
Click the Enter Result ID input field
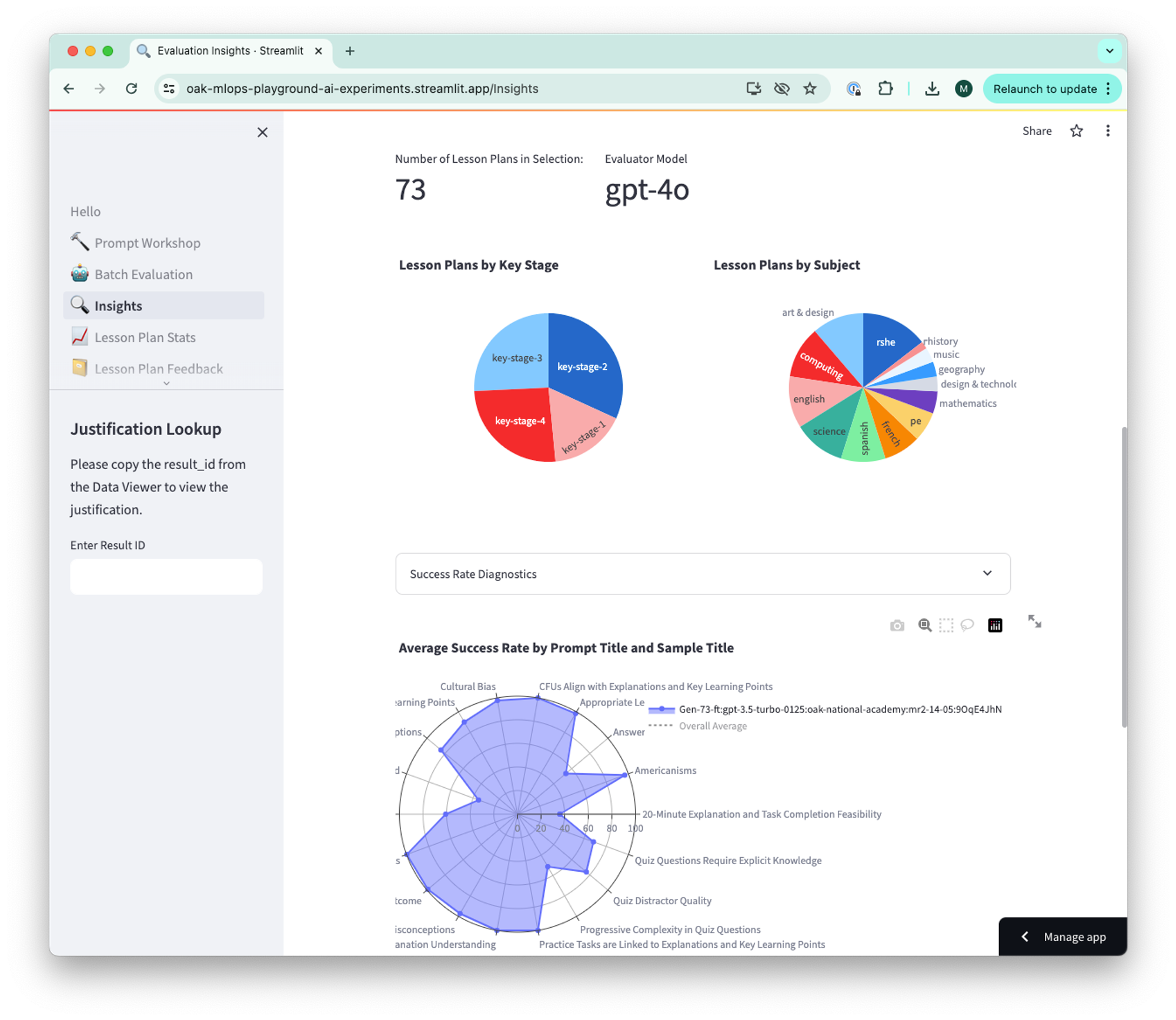[166, 577]
